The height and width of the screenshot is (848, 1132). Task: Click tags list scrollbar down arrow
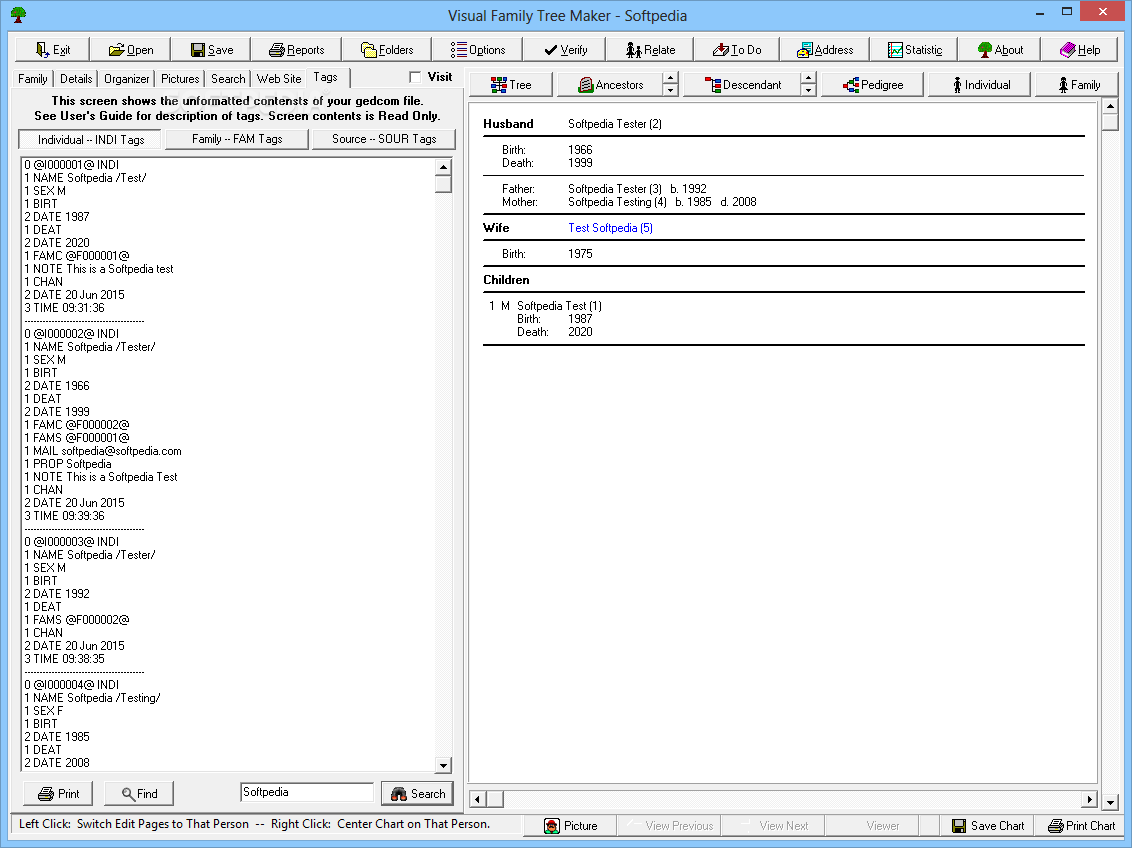(x=443, y=765)
